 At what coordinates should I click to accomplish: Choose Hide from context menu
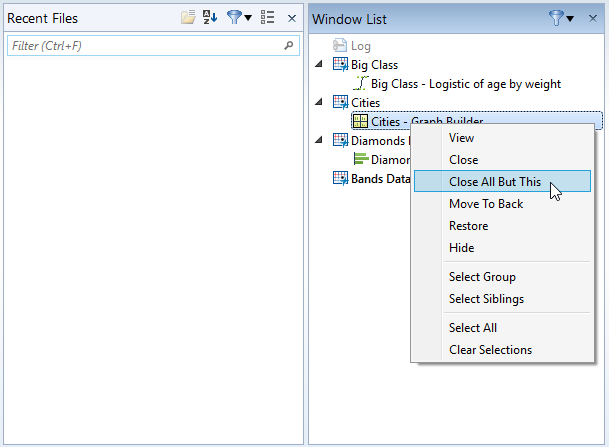click(x=502, y=248)
